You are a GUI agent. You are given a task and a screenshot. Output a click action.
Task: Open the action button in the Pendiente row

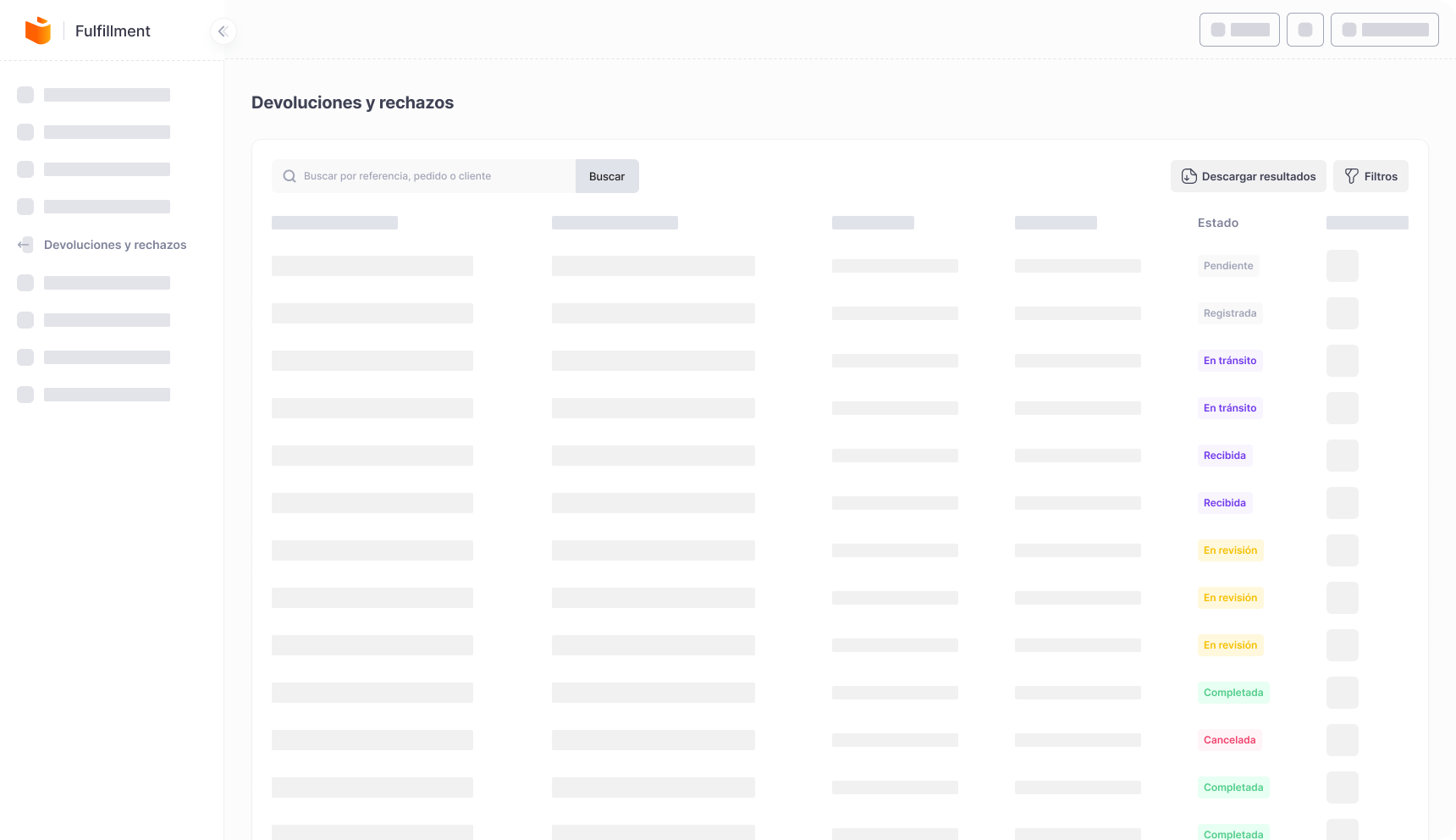[1342, 266]
